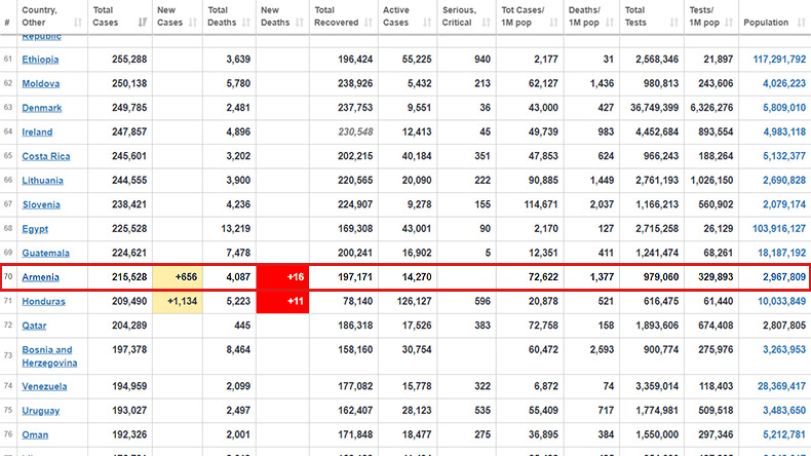Sort by Serious, Critical column icon
Screen dimensions: 811x456
[486, 22]
